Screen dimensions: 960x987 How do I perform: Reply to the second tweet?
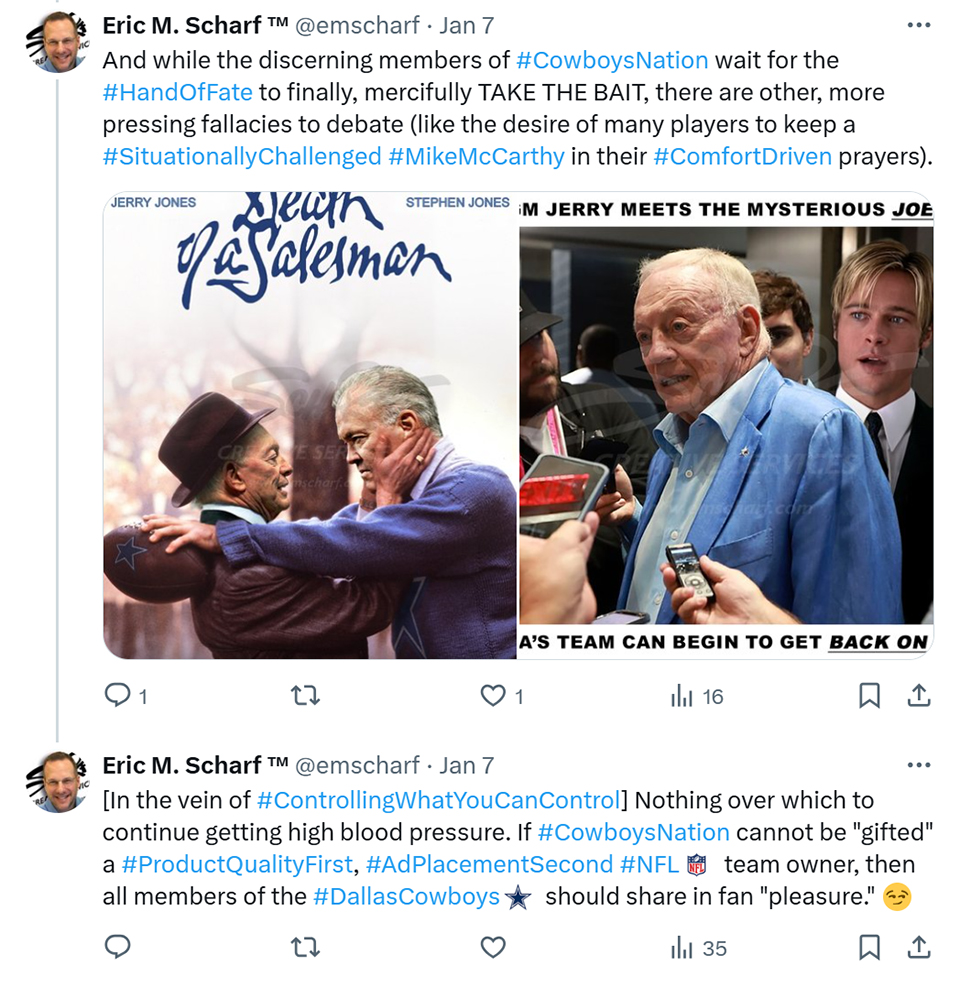coord(117,947)
